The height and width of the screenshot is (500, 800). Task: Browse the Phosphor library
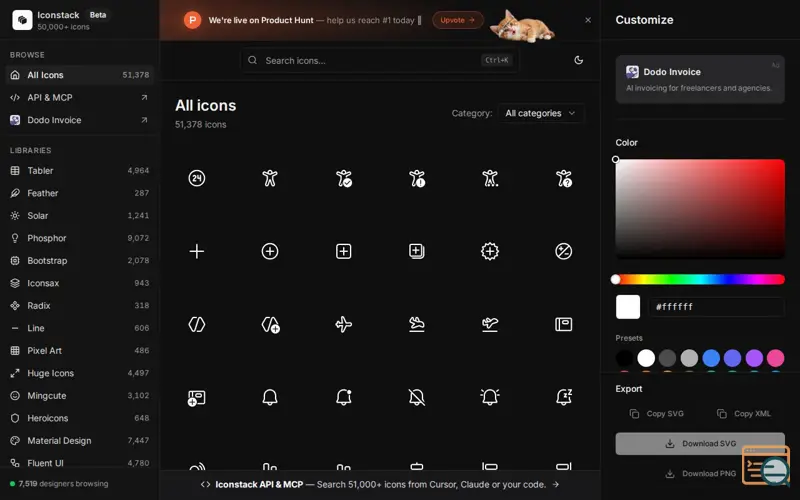tap(80, 238)
